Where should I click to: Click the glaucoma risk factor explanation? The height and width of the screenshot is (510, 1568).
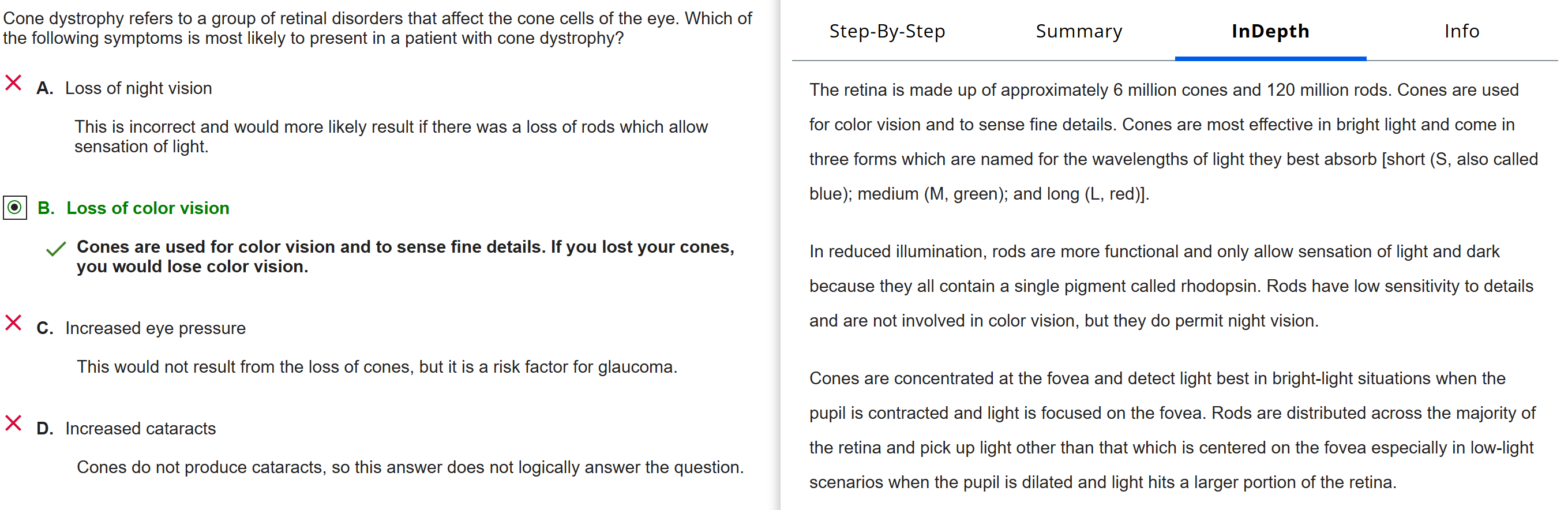[377, 367]
